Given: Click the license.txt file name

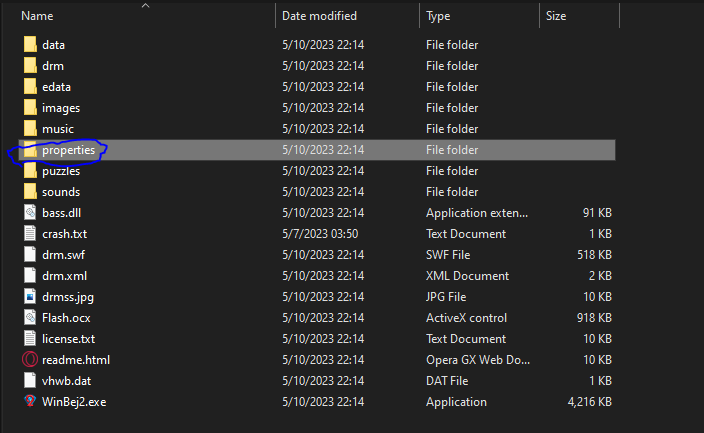Looking at the screenshot, I should pyautogui.click(x=68, y=339).
